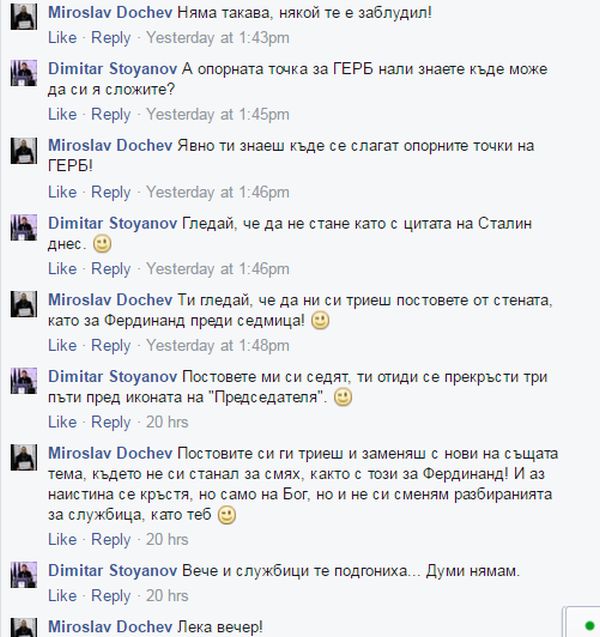The width and height of the screenshot is (600, 637).
Task: Like the 'Няма такава' comment at 1:43pm
Action: click(62, 38)
